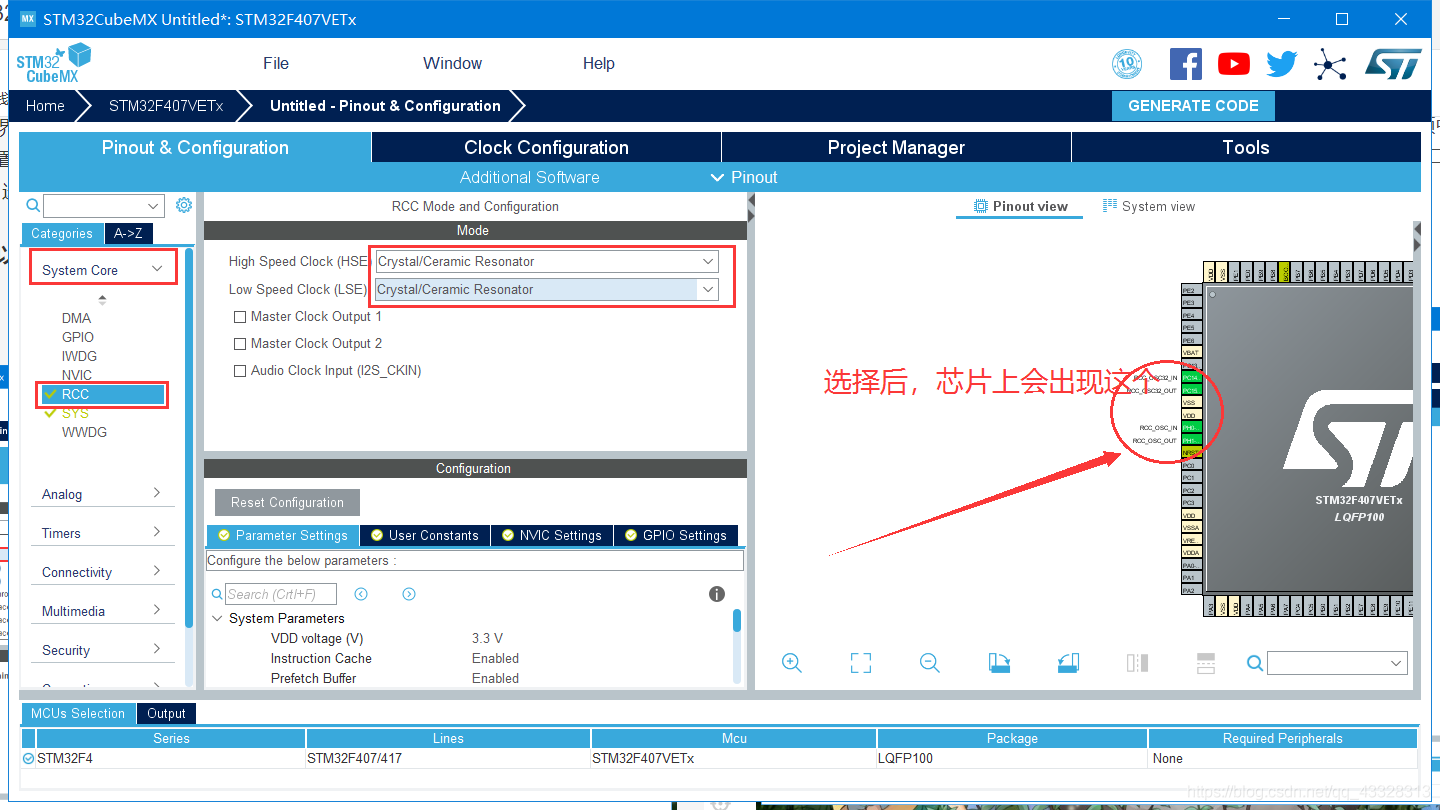Open the Help menu
Image resolution: width=1440 pixels, height=810 pixels.
coord(599,63)
